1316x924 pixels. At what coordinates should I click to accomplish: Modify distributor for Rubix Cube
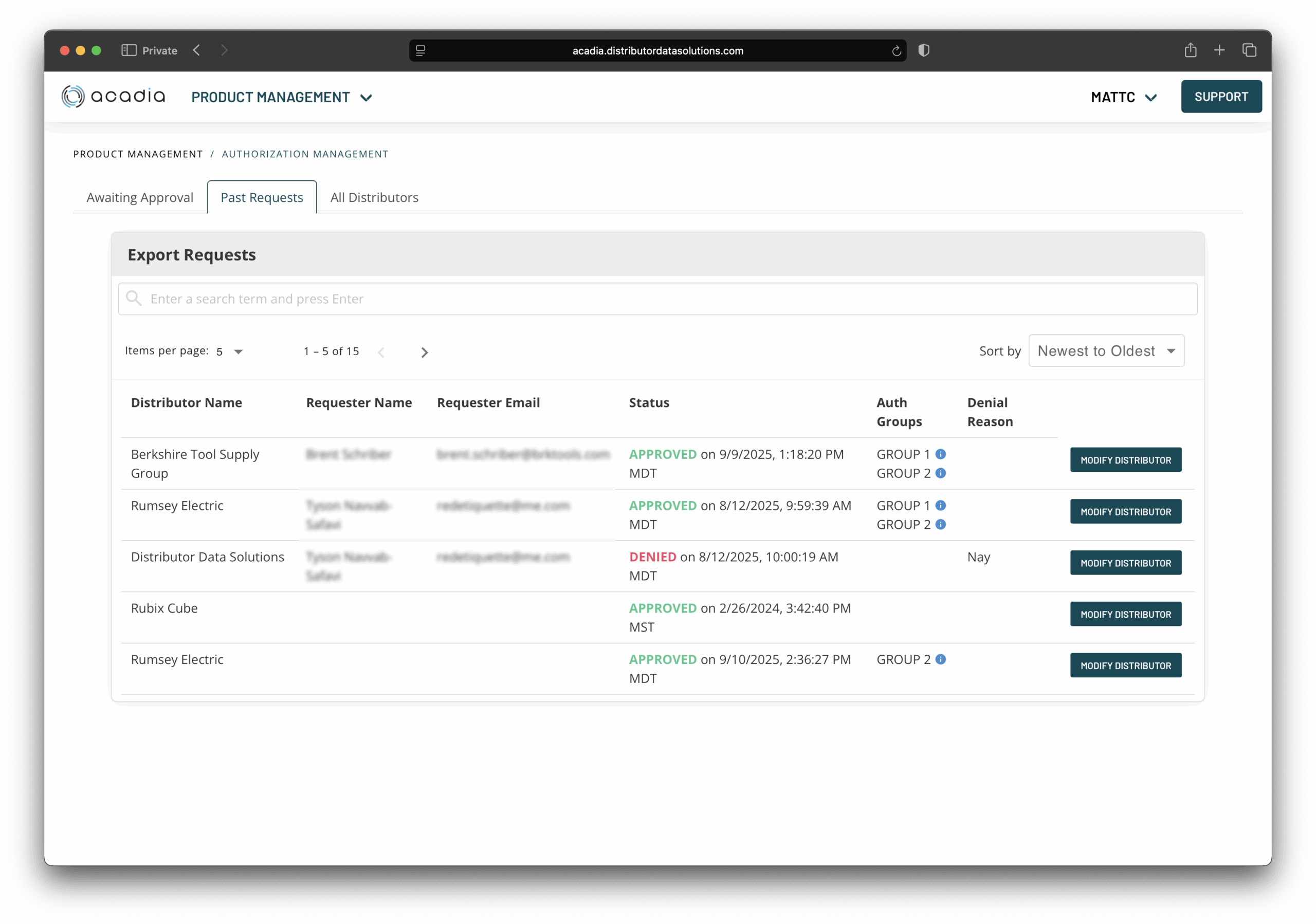(1125, 614)
